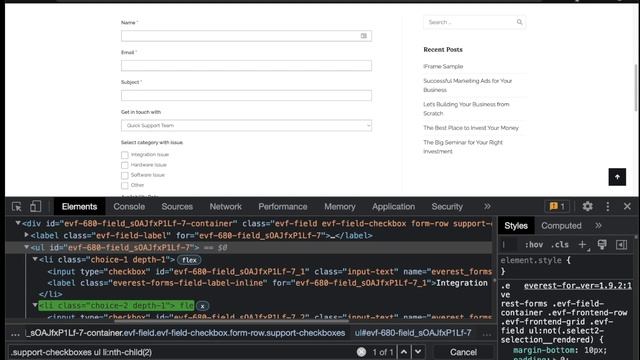Open the Memory tab
The width and height of the screenshot is (640, 360).
340,207
